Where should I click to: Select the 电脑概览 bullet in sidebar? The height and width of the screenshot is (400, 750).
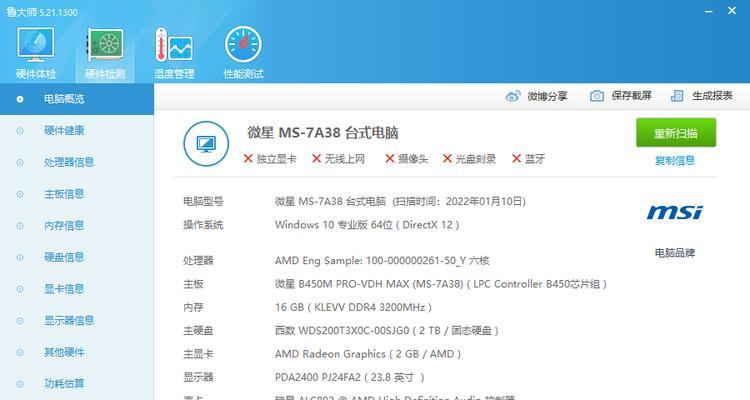click(20, 99)
